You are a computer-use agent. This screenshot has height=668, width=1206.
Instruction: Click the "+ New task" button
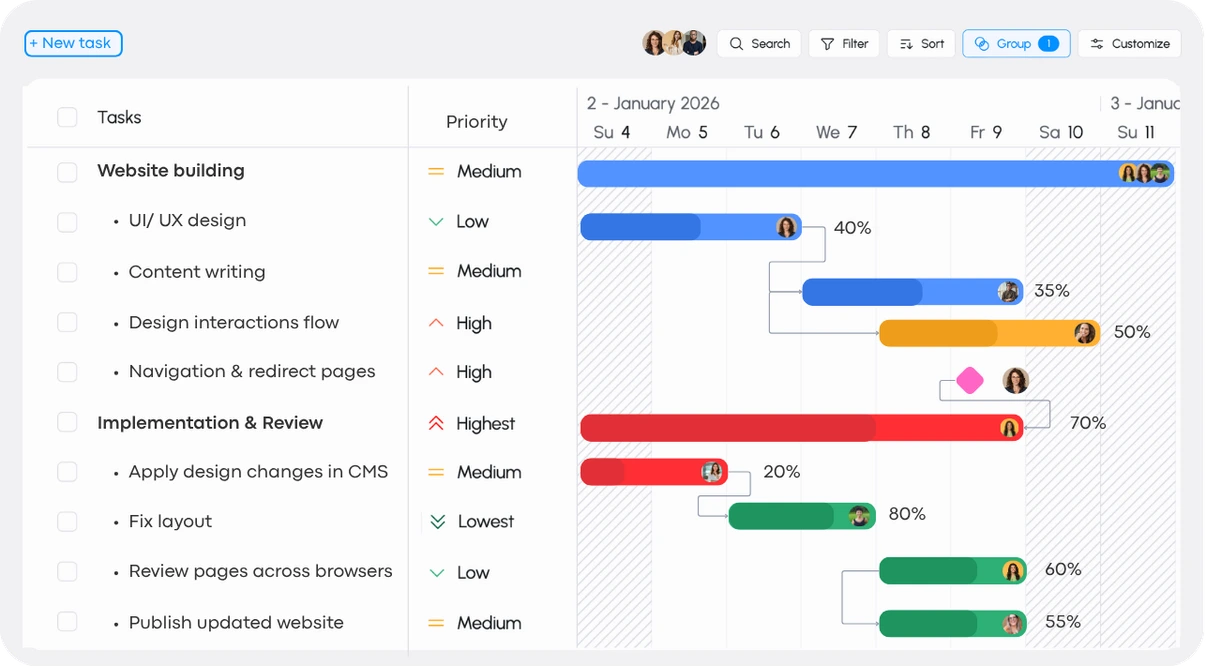point(72,43)
